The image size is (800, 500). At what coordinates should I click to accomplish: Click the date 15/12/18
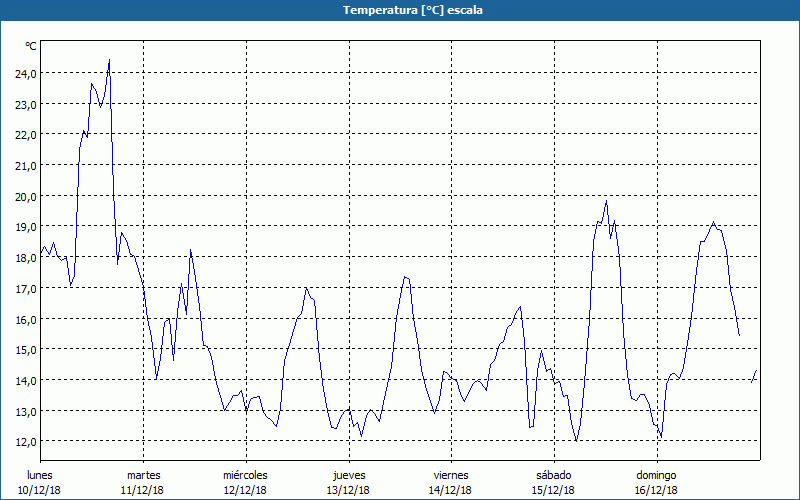point(554,490)
